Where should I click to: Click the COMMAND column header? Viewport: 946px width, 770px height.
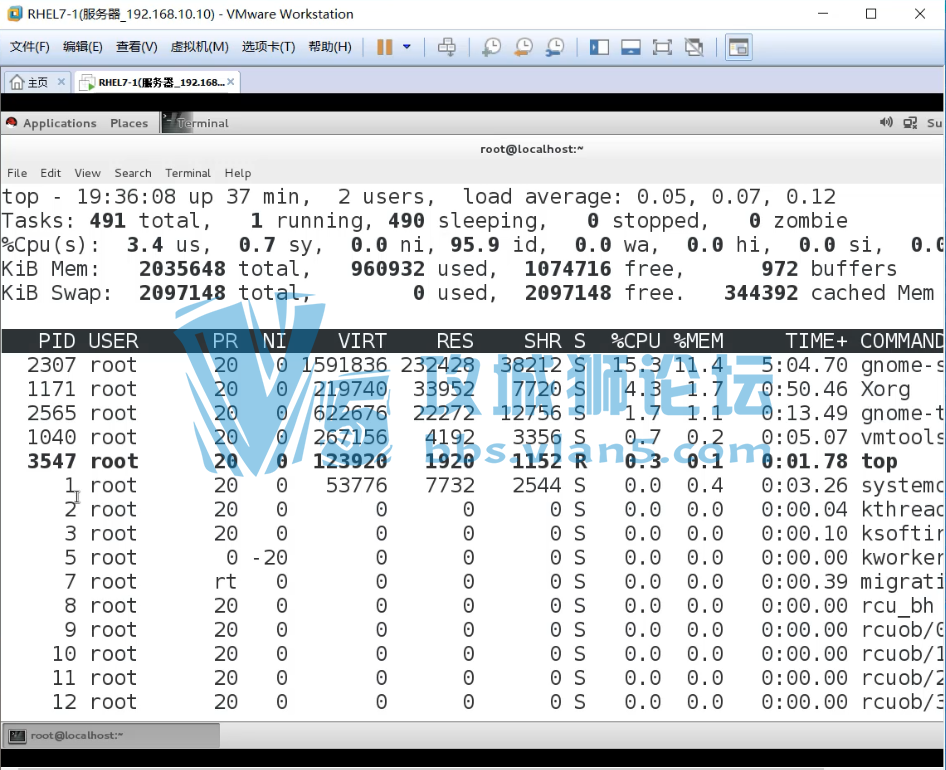pos(902,341)
